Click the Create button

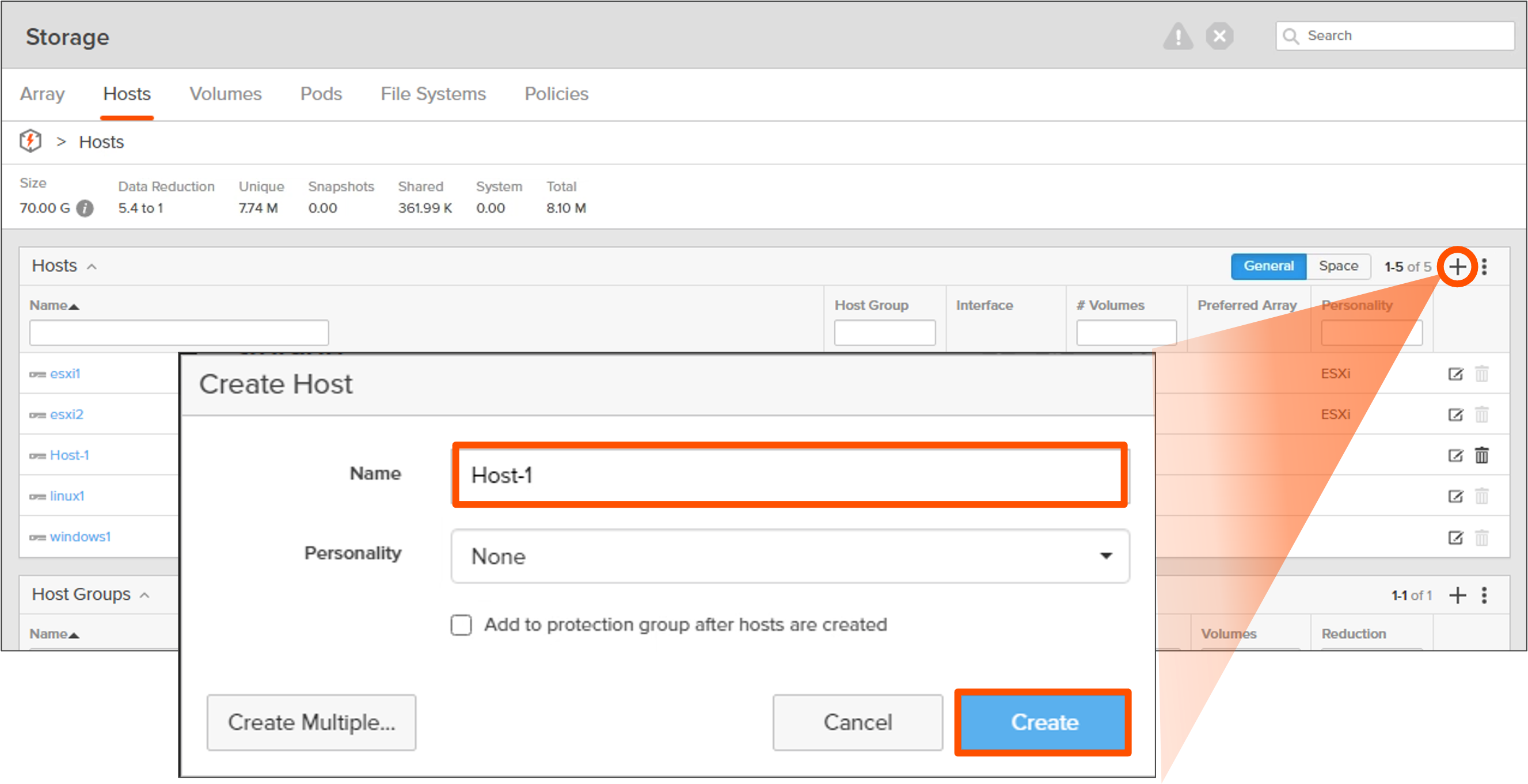click(x=1043, y=722)
